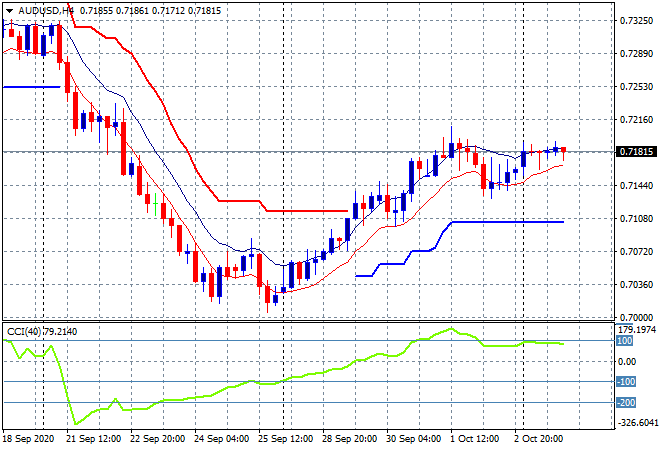
Task: Click the 25 Sep 12:00 time axis label
Action: coord(285,439)
